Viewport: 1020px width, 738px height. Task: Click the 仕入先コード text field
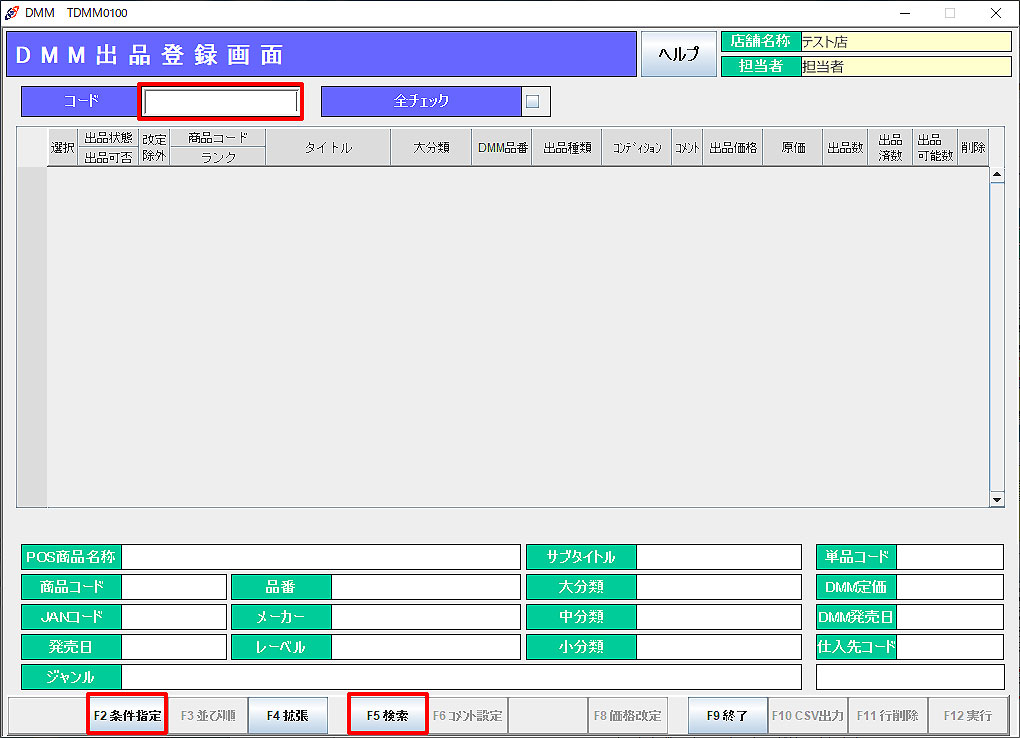[949, 647]
